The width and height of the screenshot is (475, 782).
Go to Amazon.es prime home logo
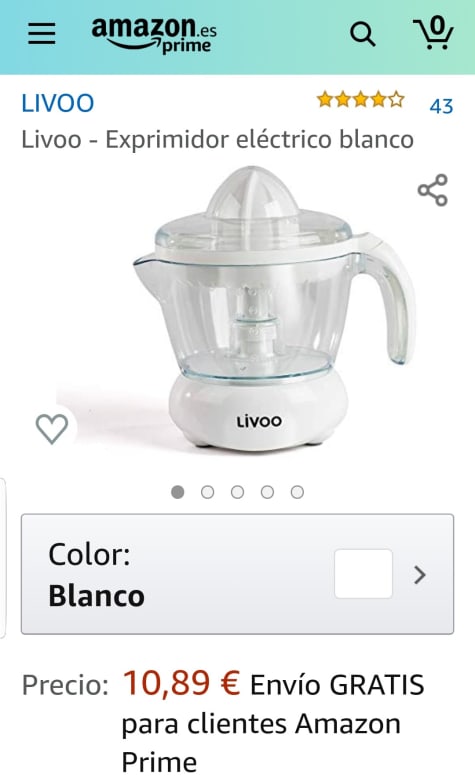click(154, 35)
